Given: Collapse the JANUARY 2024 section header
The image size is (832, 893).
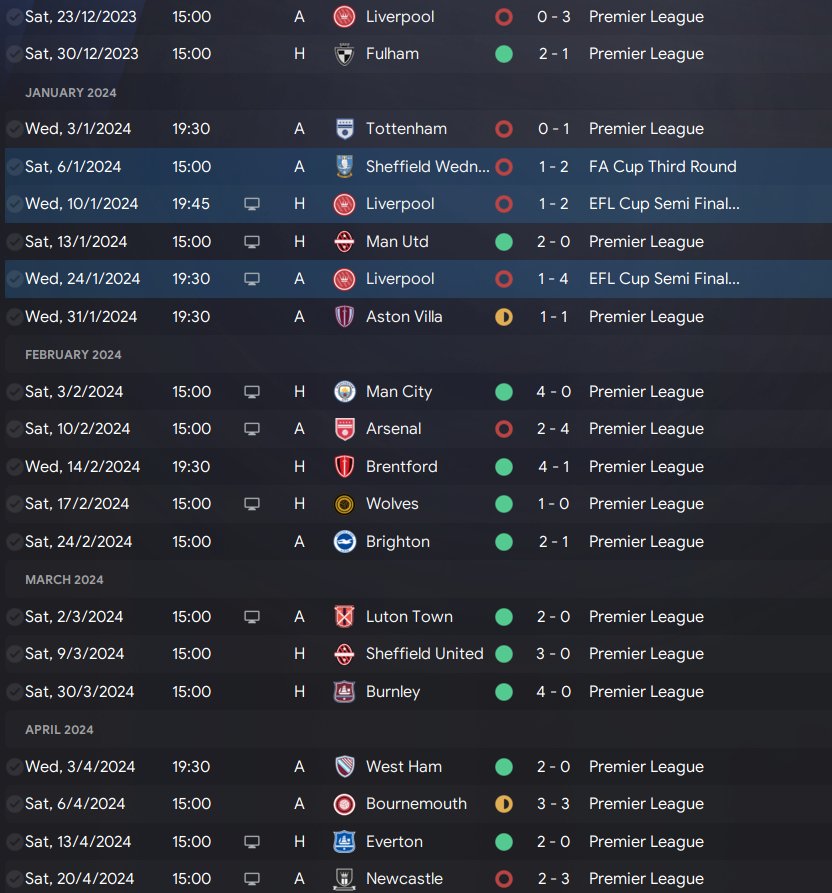Looking at the screenshot, I should click(71, 92).
